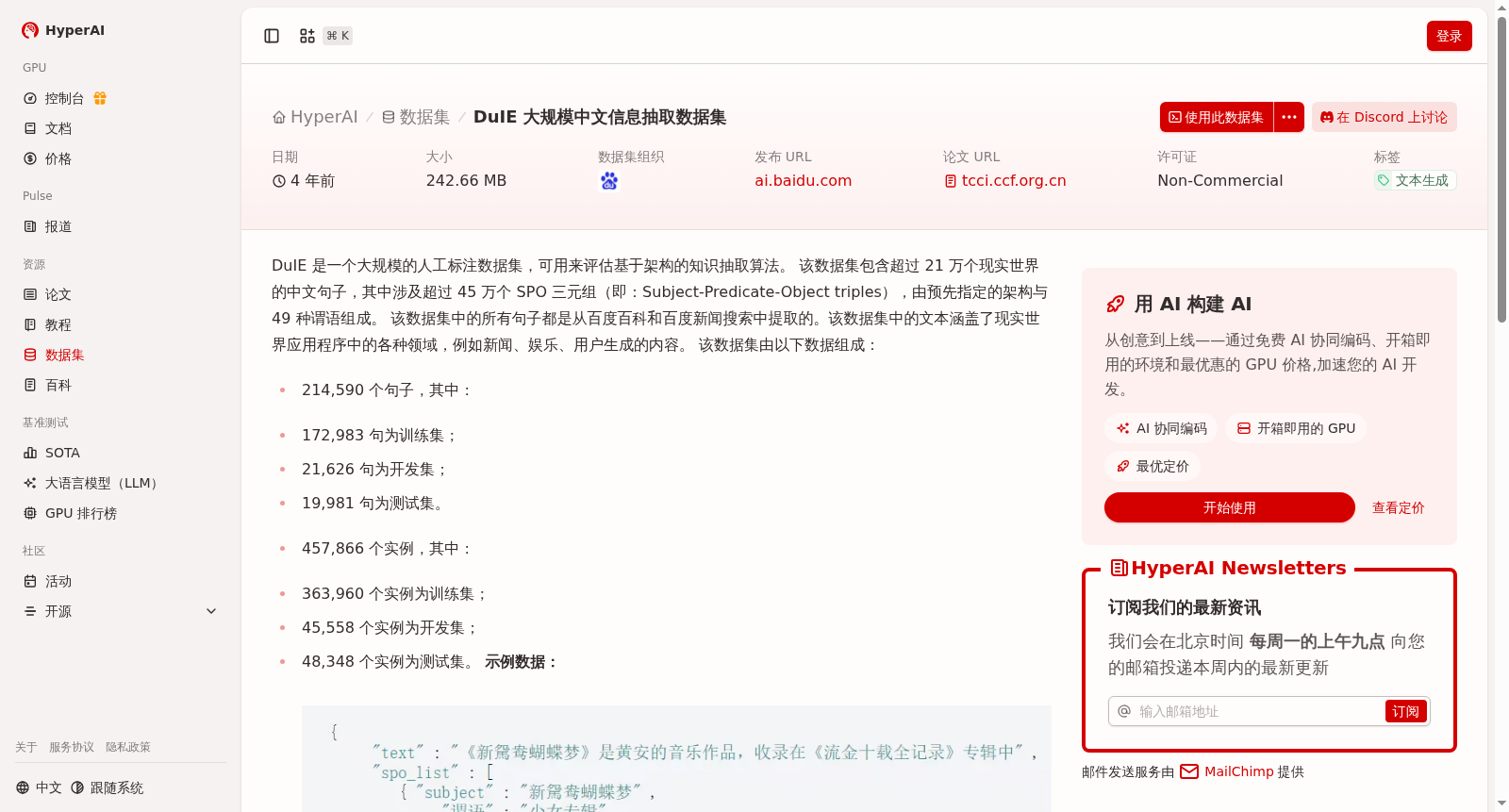
Task: Click the 服务协议 footer link
Action: 72,747
